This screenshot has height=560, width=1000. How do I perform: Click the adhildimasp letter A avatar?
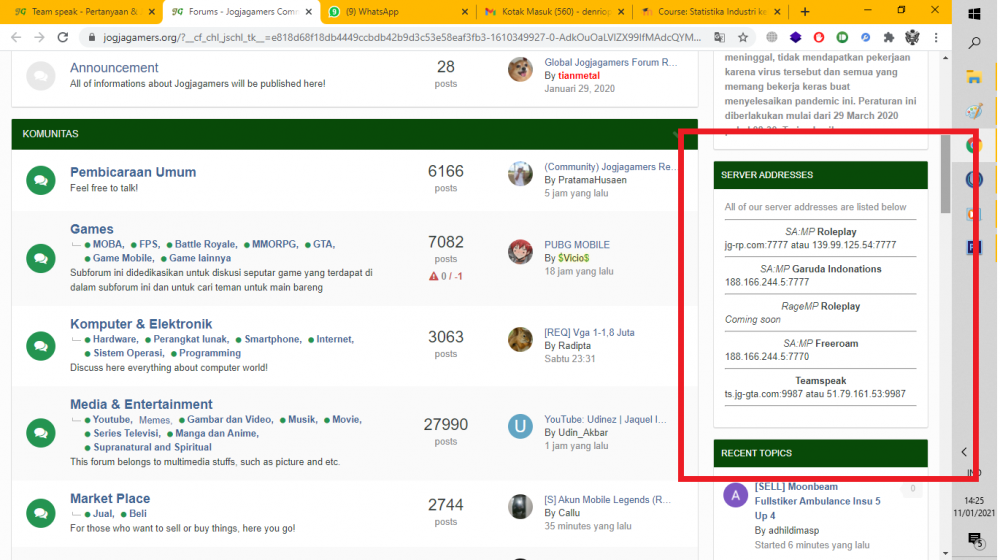[735, 495]
